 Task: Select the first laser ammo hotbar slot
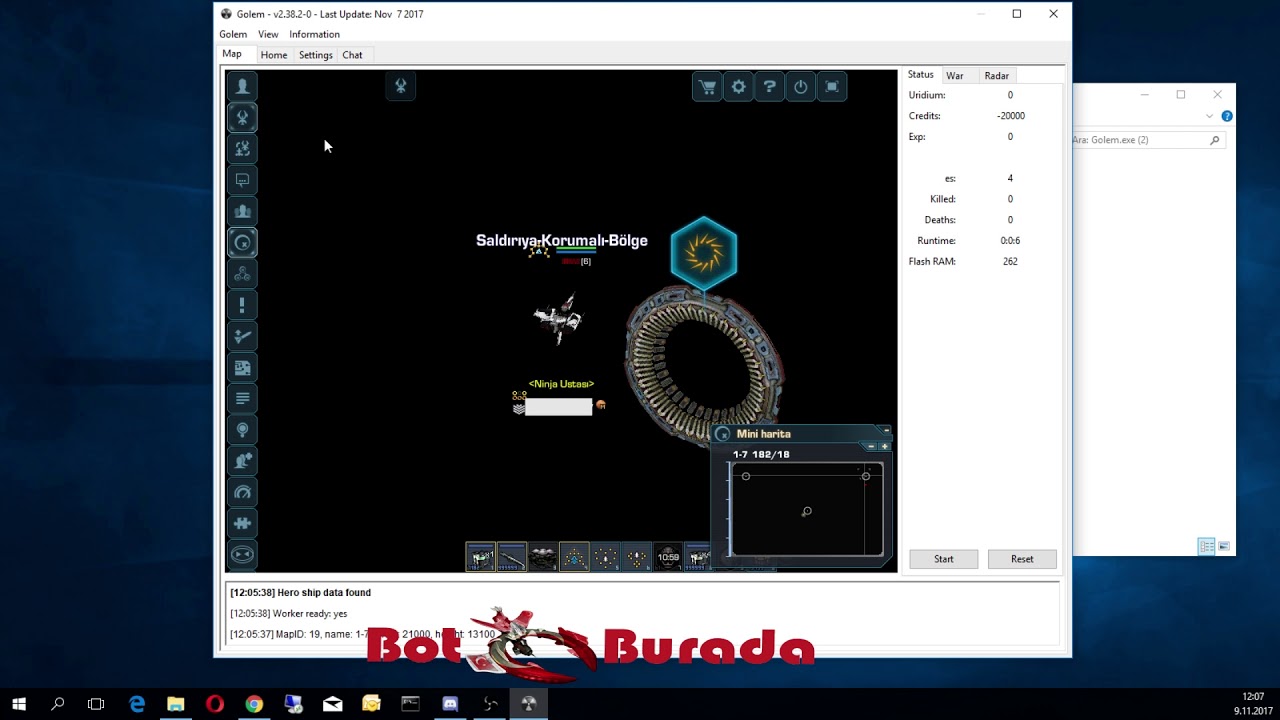tap(480, 557)
